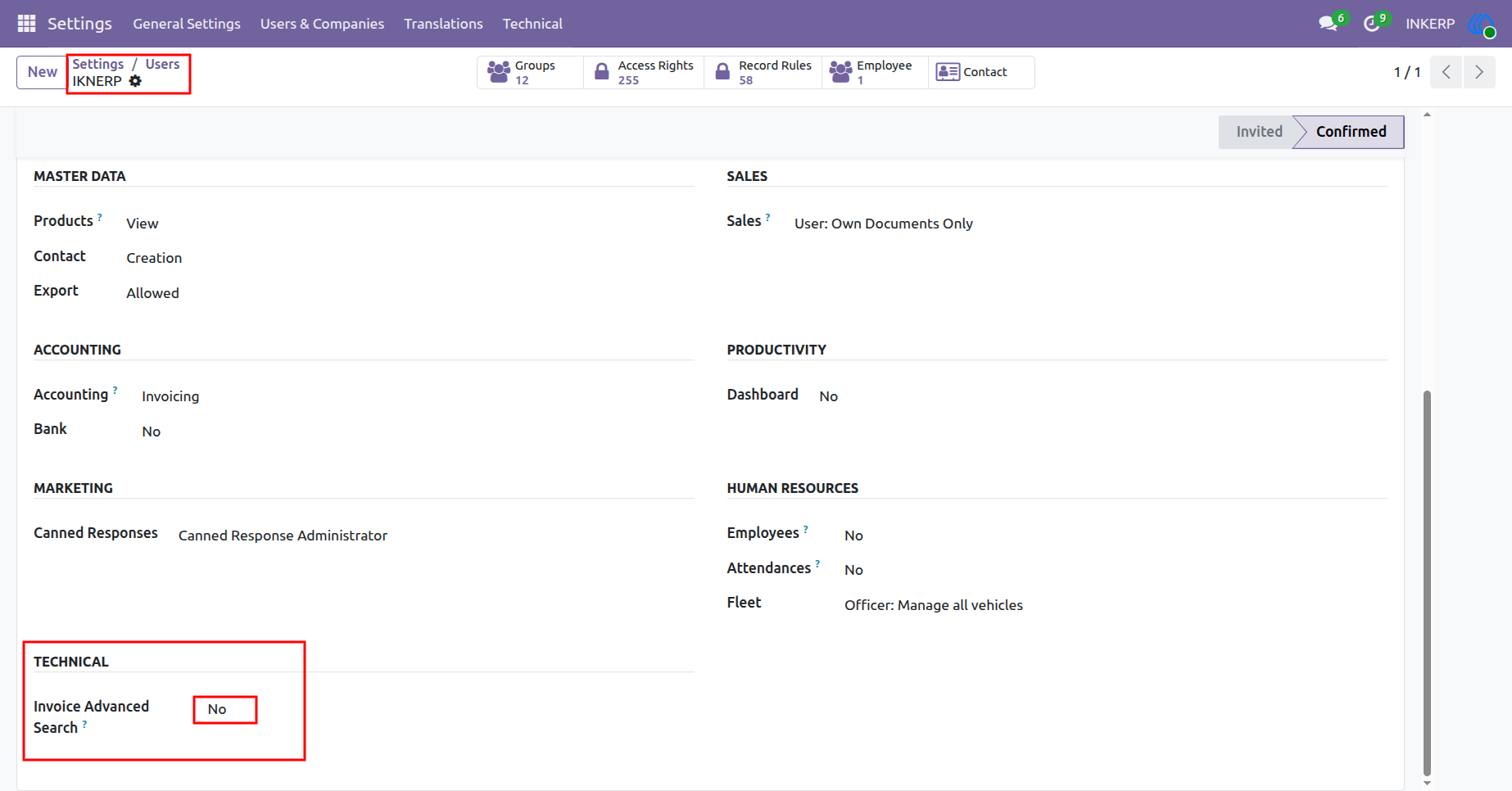Image resolution: width=1512 pixels, height=791 pixels.
Task: Show the Employees field help tooltip
Action: pos(806,529)
